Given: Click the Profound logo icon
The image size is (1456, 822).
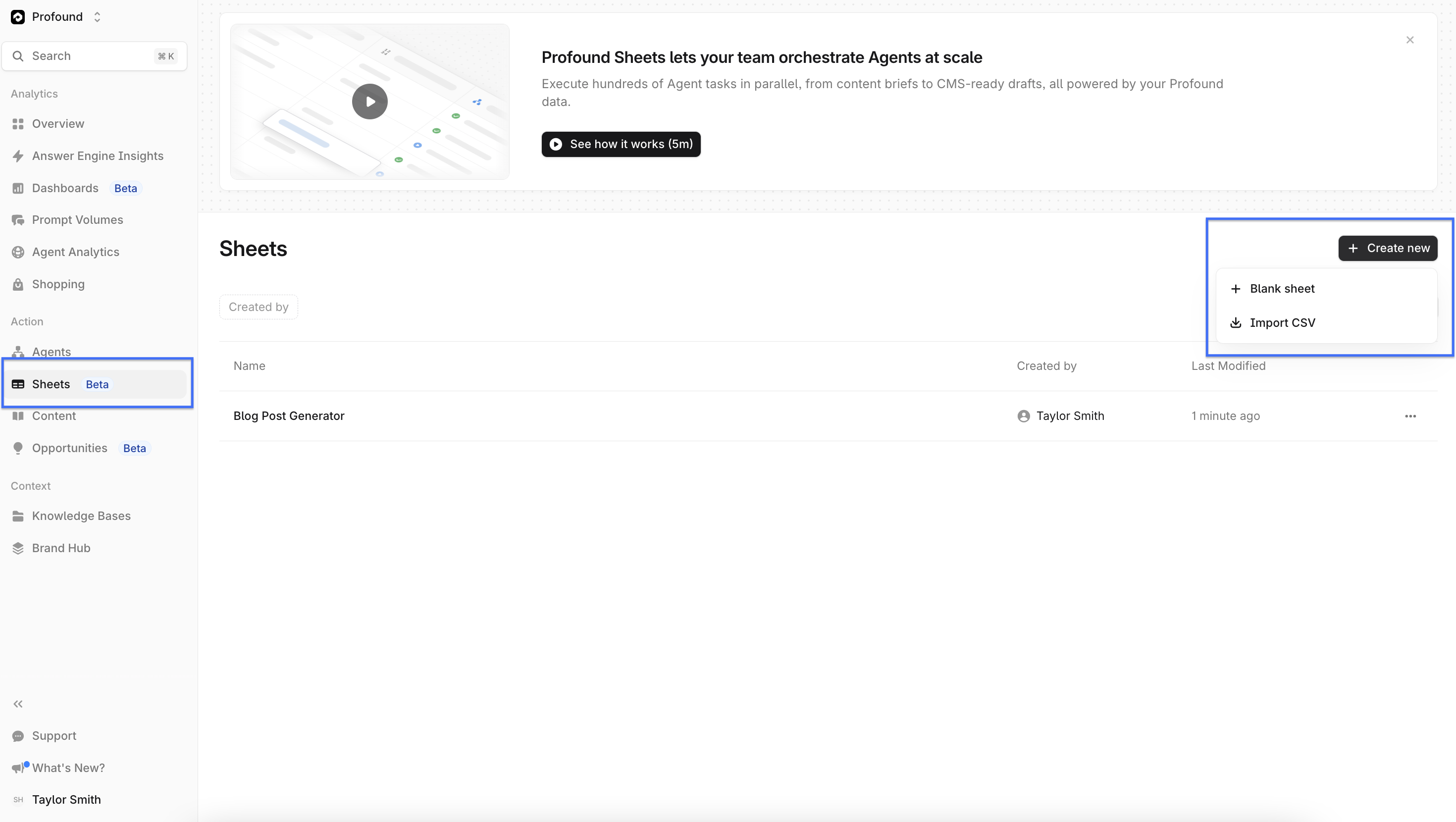Looking at the screenshot, I should [18, 17].
